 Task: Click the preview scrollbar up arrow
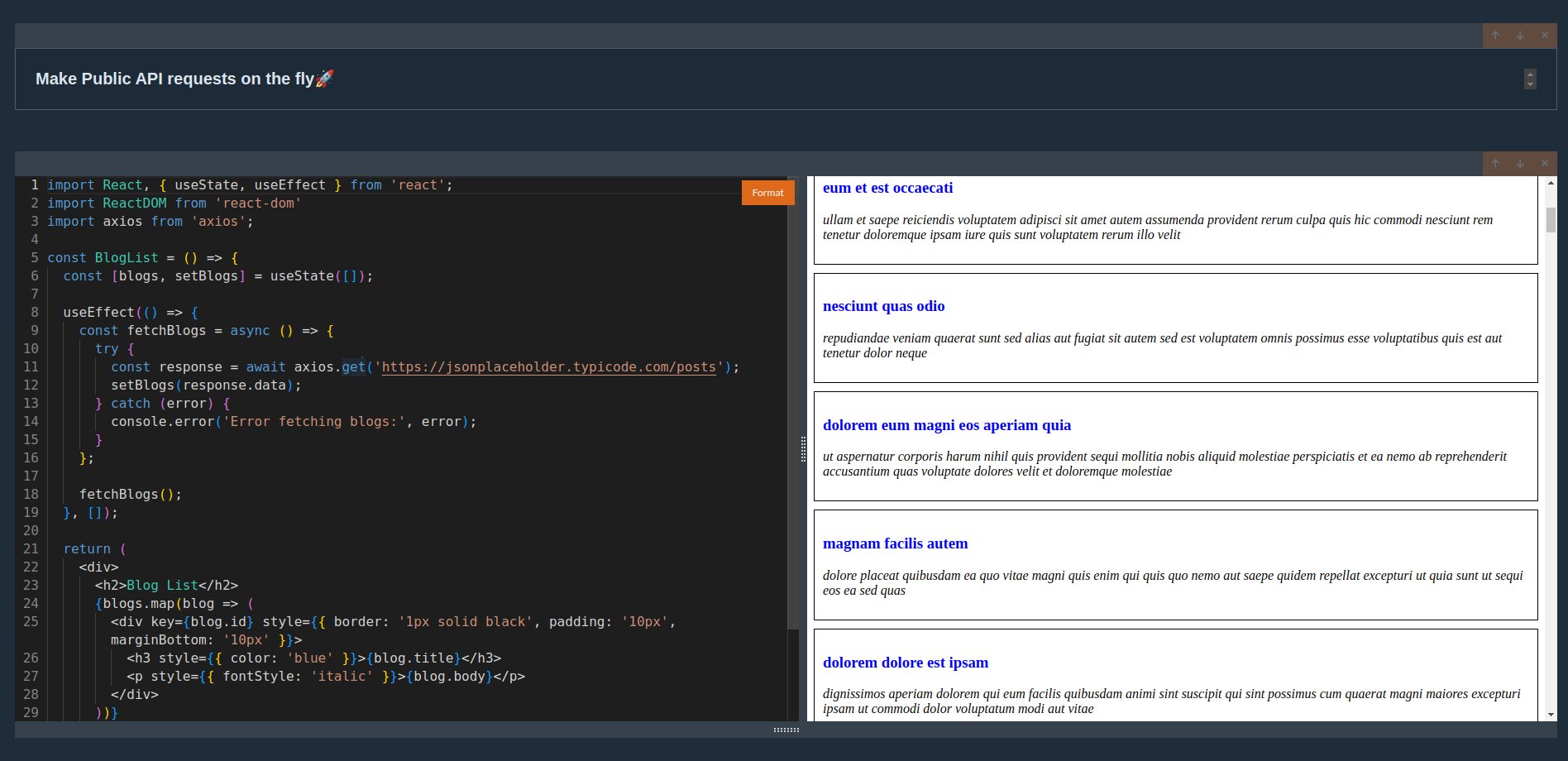pyautogui.click(x=1551, y=183)
